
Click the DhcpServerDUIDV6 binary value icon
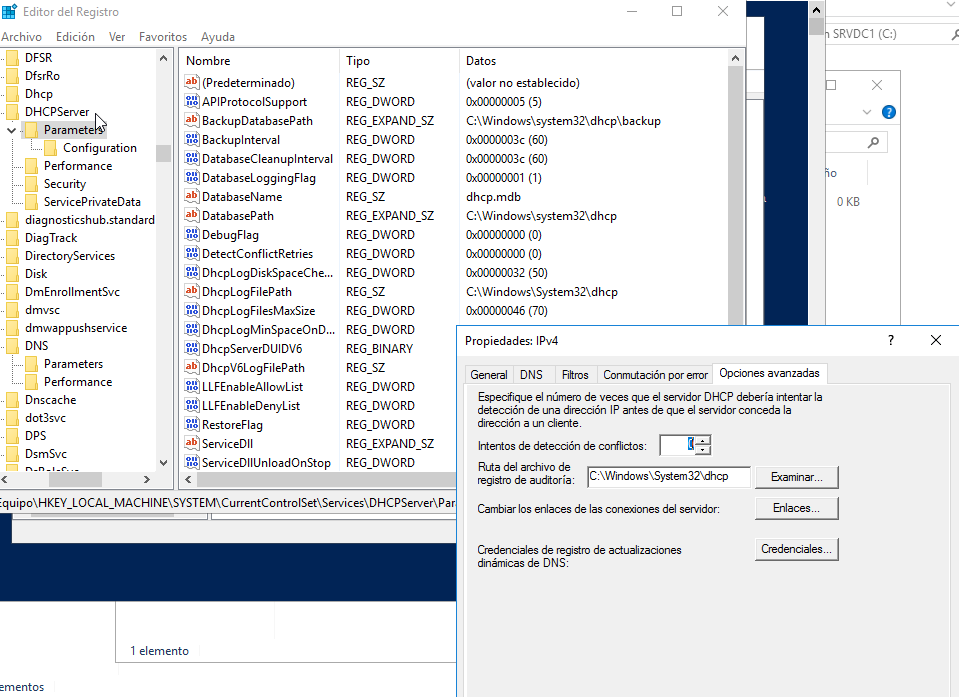[x=193, y=349]
